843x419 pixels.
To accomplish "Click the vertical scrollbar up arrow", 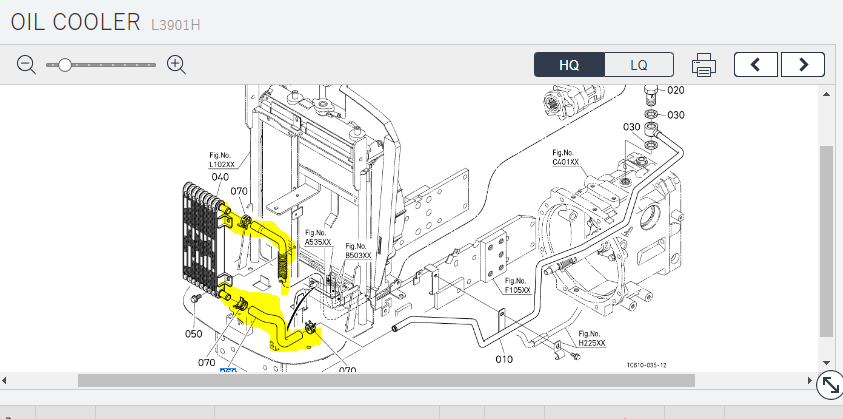I will tap(826, 95).
